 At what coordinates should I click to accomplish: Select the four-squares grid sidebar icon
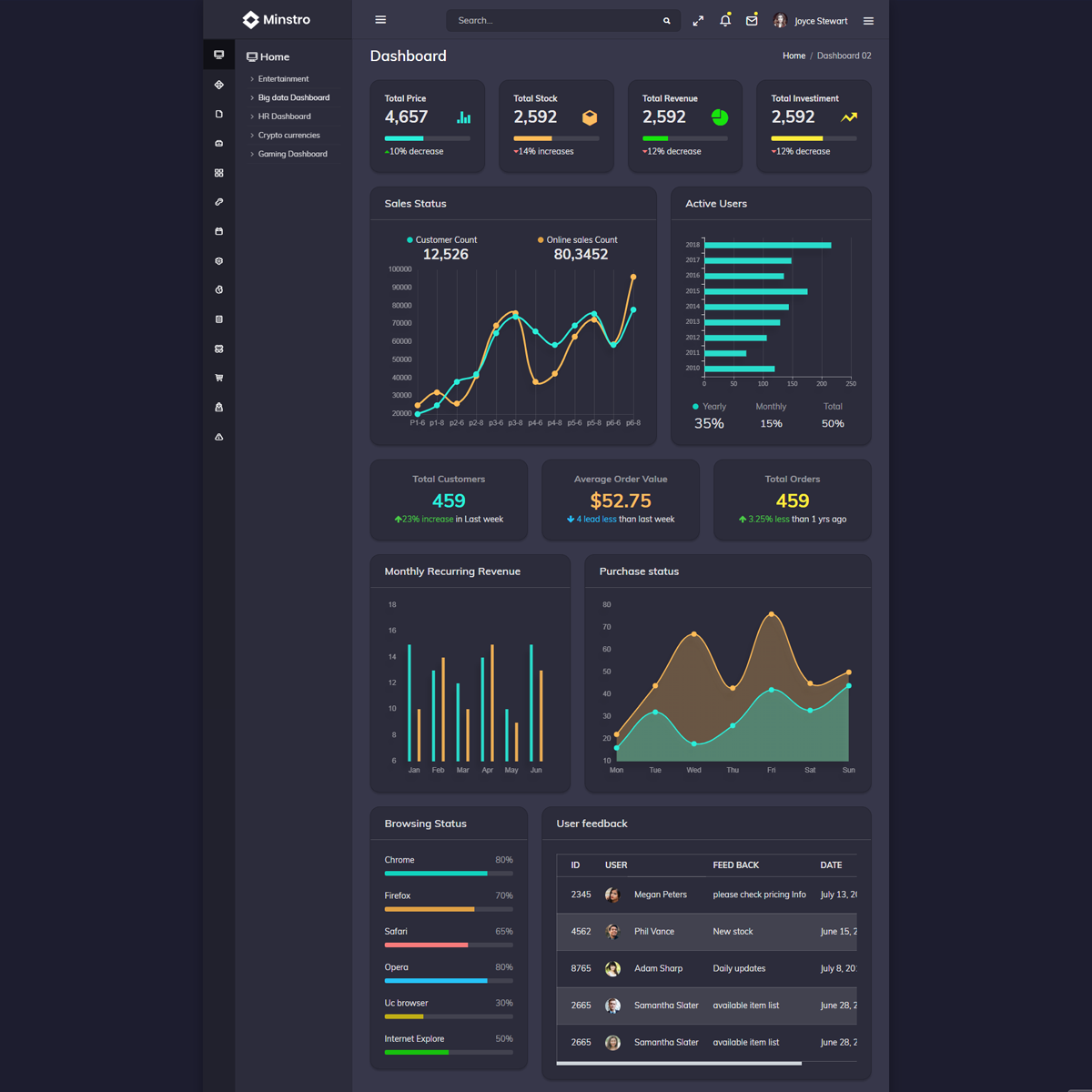coord(218,173)
